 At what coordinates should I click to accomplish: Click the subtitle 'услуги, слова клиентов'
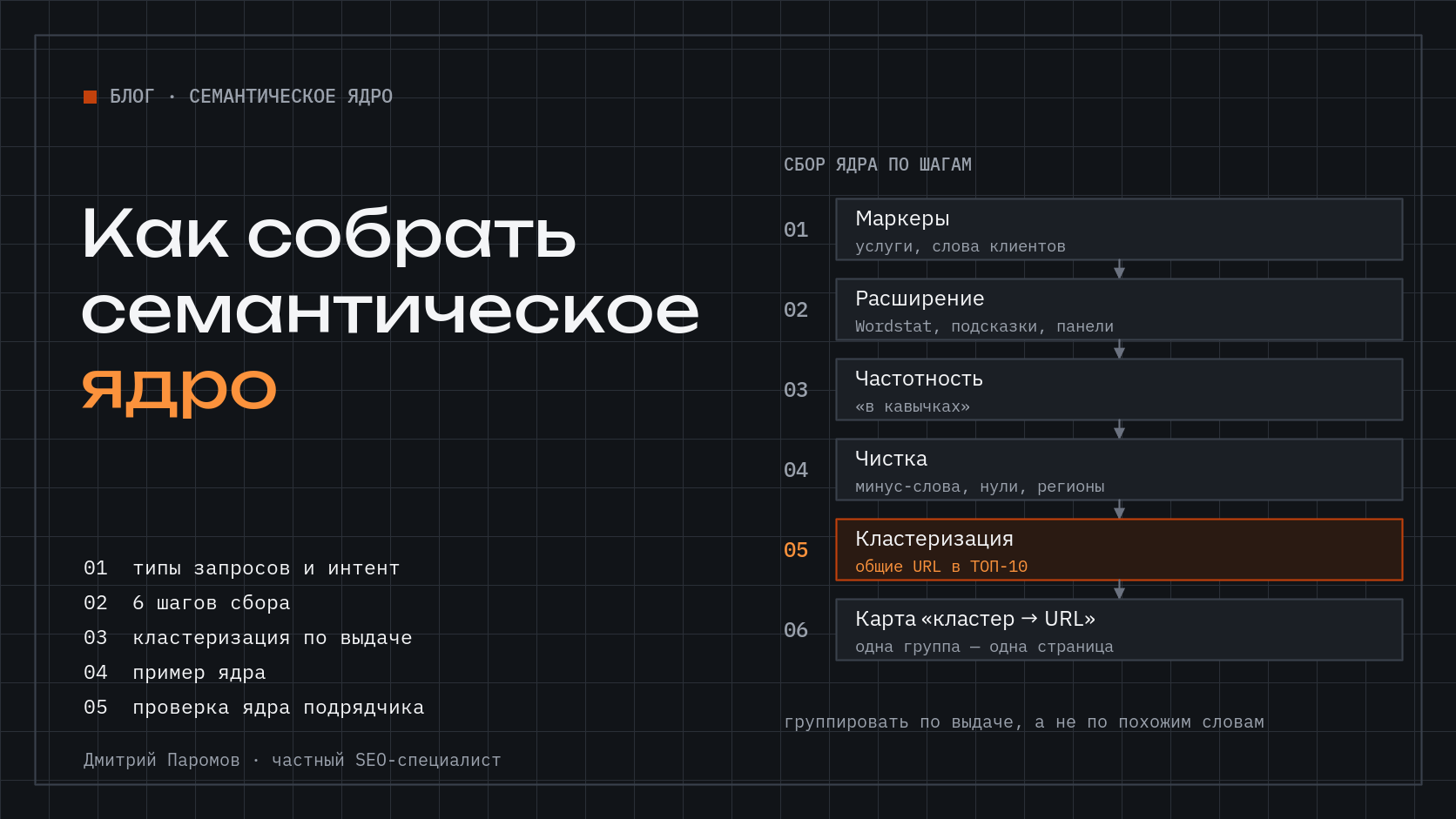(x=961, y=246)
